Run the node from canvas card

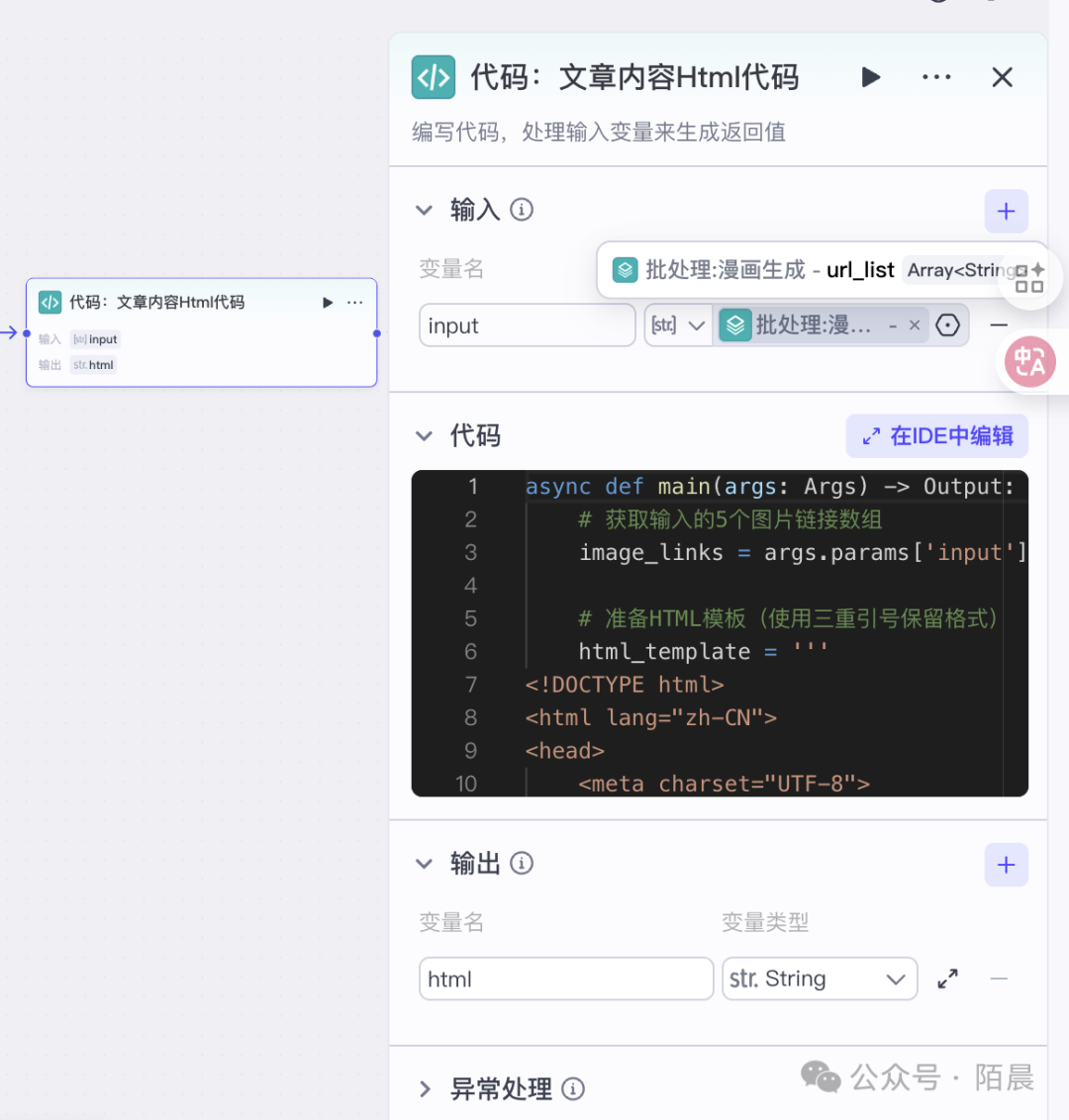point(328,303)
